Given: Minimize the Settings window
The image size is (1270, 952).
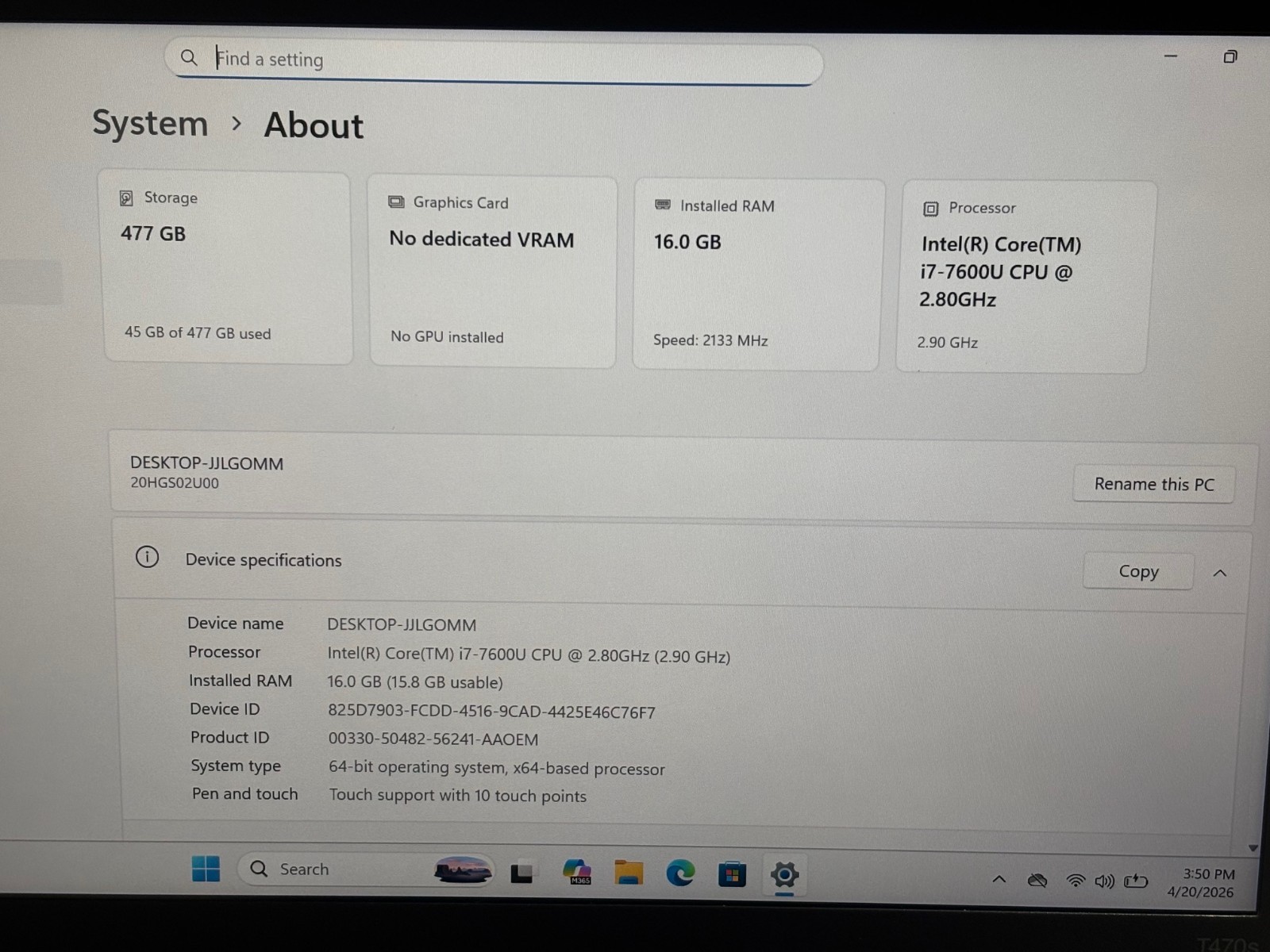Looking at the screenshot, I should point(1171,56).
